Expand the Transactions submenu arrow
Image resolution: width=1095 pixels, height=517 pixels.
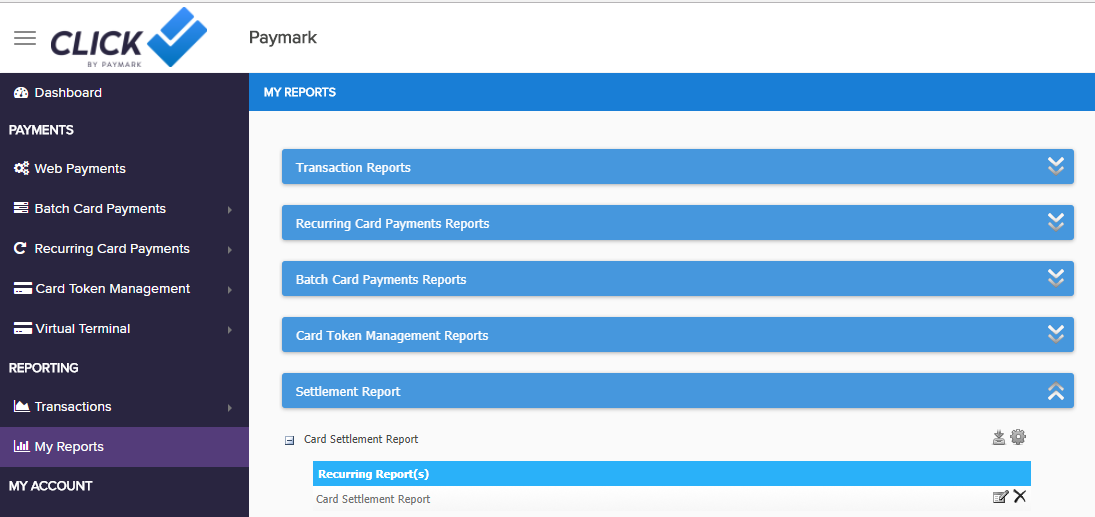coord(230,408)
